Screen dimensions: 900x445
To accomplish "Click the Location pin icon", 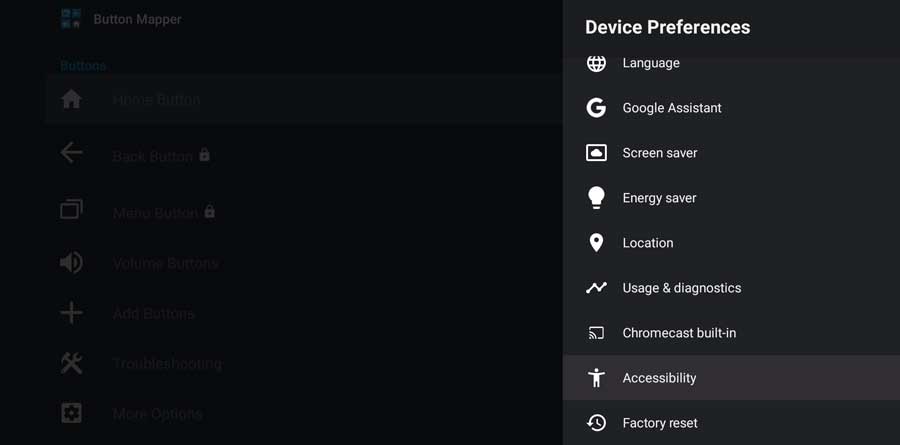I will tap(596, 242).
